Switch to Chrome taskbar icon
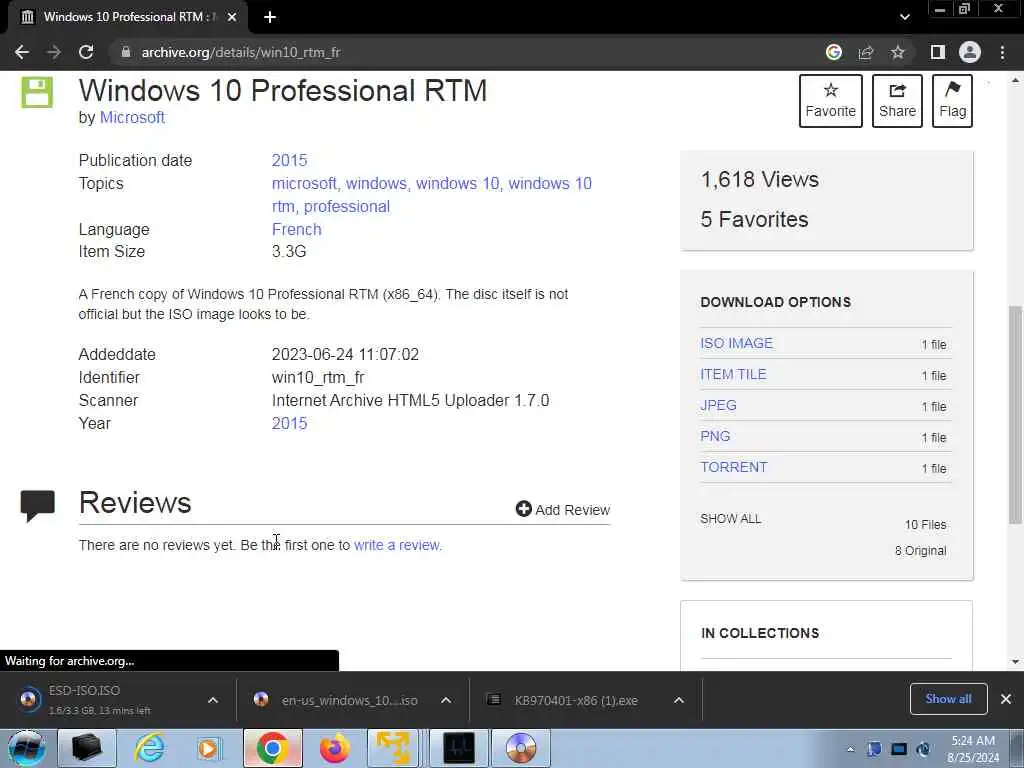1024x768 pixels. pos(273,748)
